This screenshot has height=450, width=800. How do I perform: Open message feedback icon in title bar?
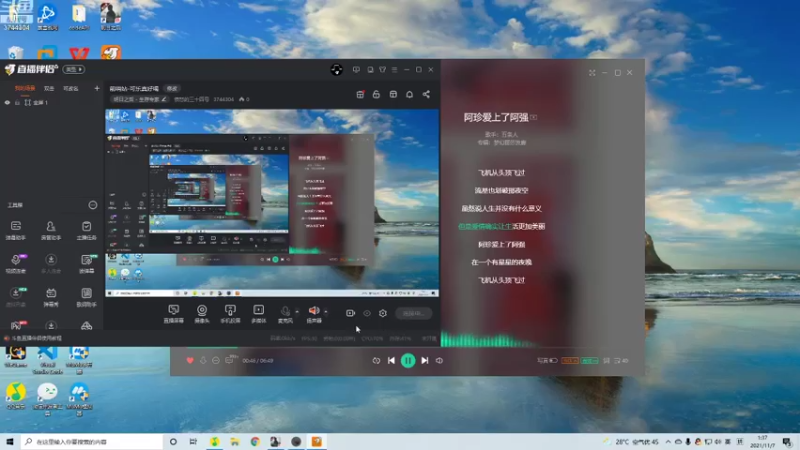tap(356, 69)
